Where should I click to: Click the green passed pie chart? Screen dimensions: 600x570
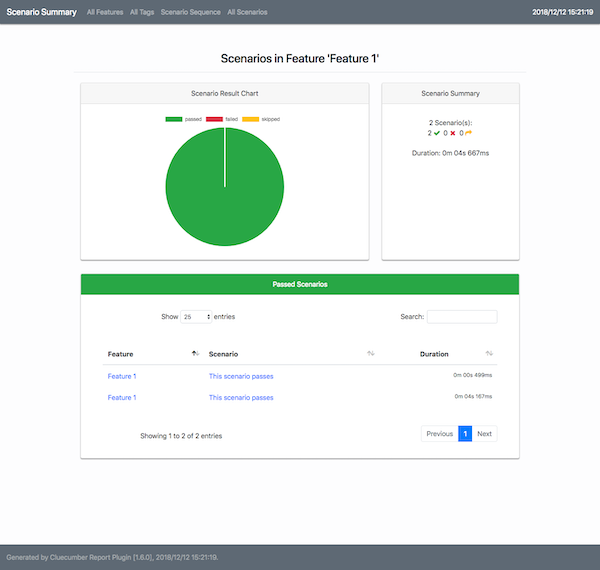(225, 187)
